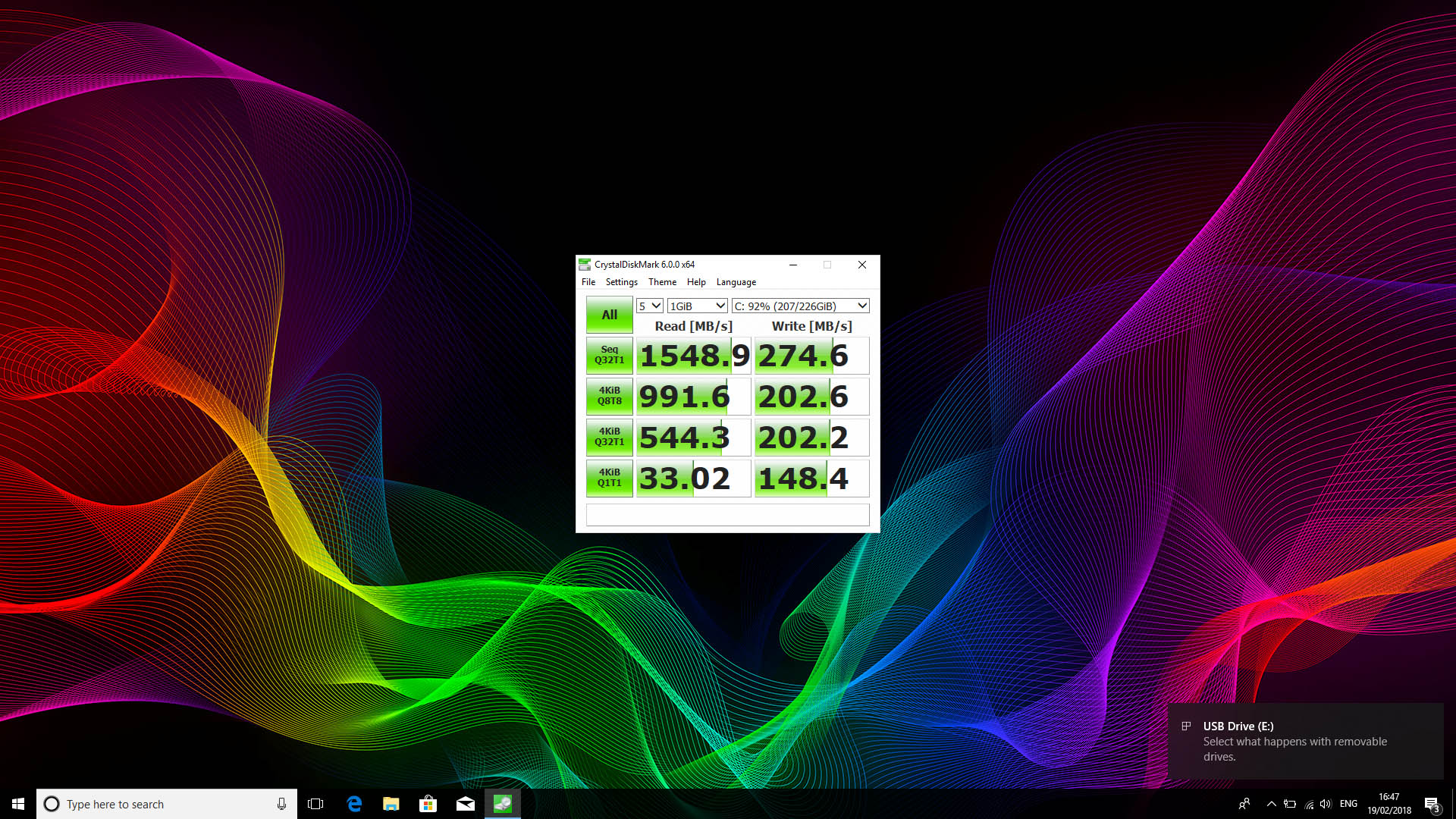Open the test count dropdown showing 5

pyautogui.click(x=650, y=306)
